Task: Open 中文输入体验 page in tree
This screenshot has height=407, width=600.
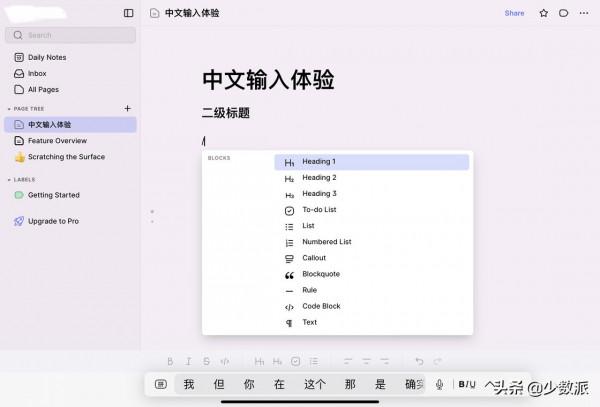Action: [x=70, y=125]
